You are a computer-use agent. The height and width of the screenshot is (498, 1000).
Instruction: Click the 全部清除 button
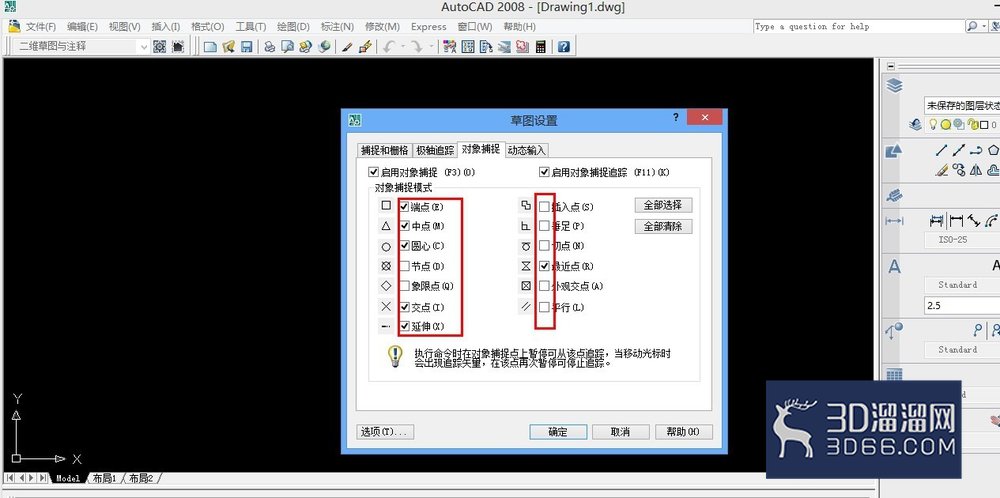663,226
